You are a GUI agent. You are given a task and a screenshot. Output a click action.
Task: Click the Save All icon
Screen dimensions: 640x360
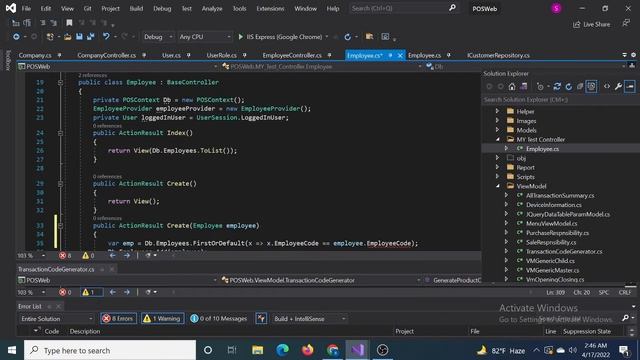(90, 37)
